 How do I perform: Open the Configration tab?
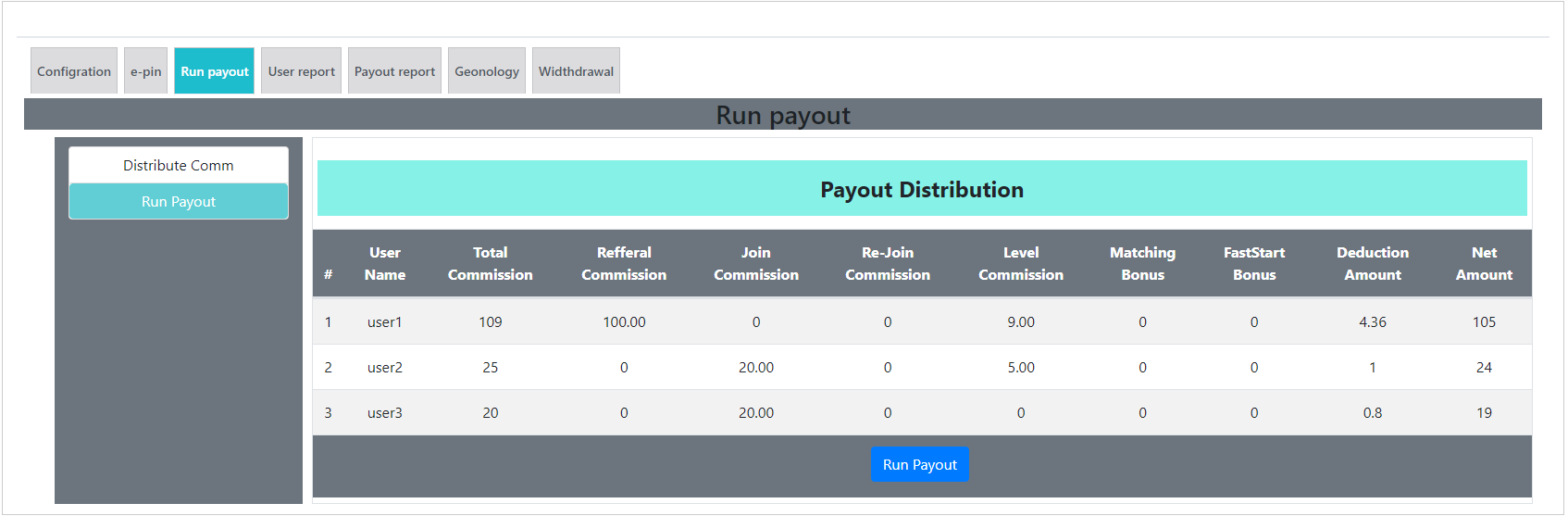[74, 71]
